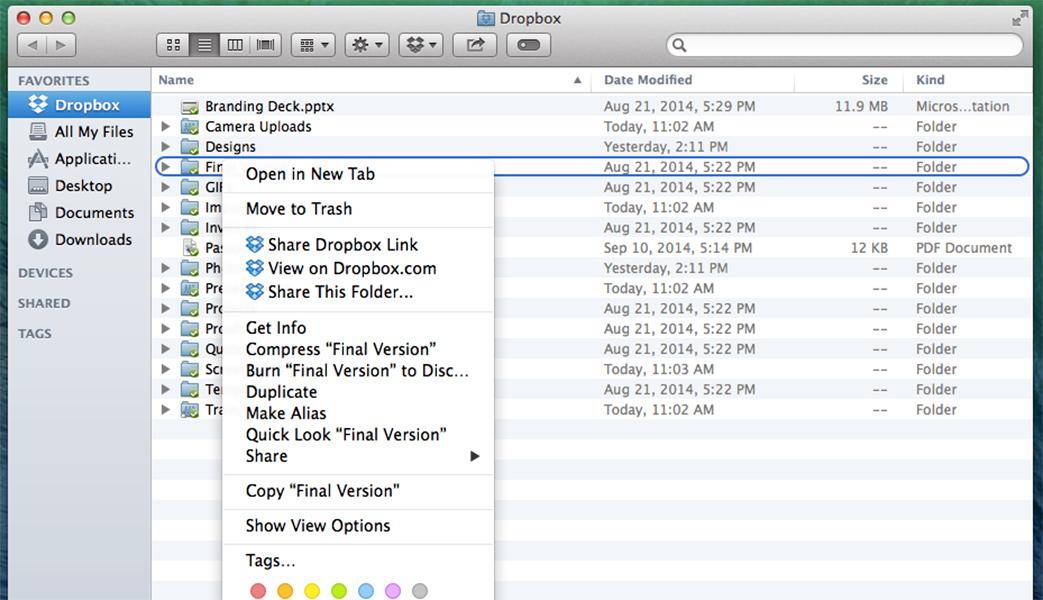Expand the Designs folder disclosure triangle
The image size is (1043, 600).
[166, 147]
